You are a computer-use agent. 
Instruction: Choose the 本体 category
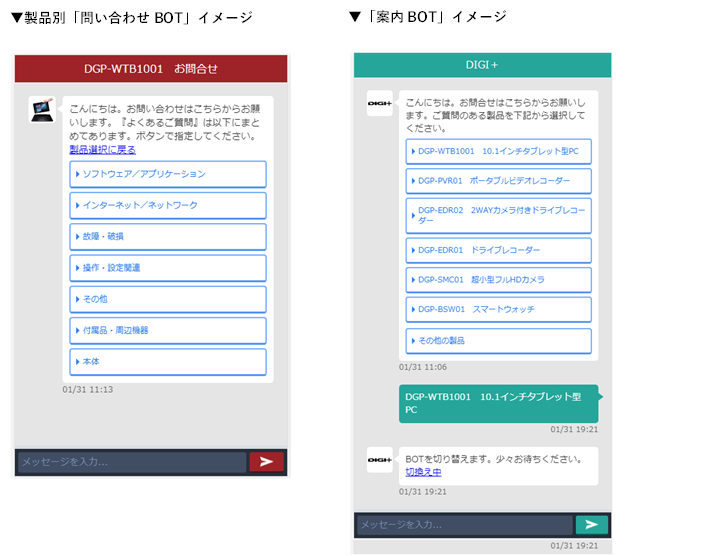168,362
